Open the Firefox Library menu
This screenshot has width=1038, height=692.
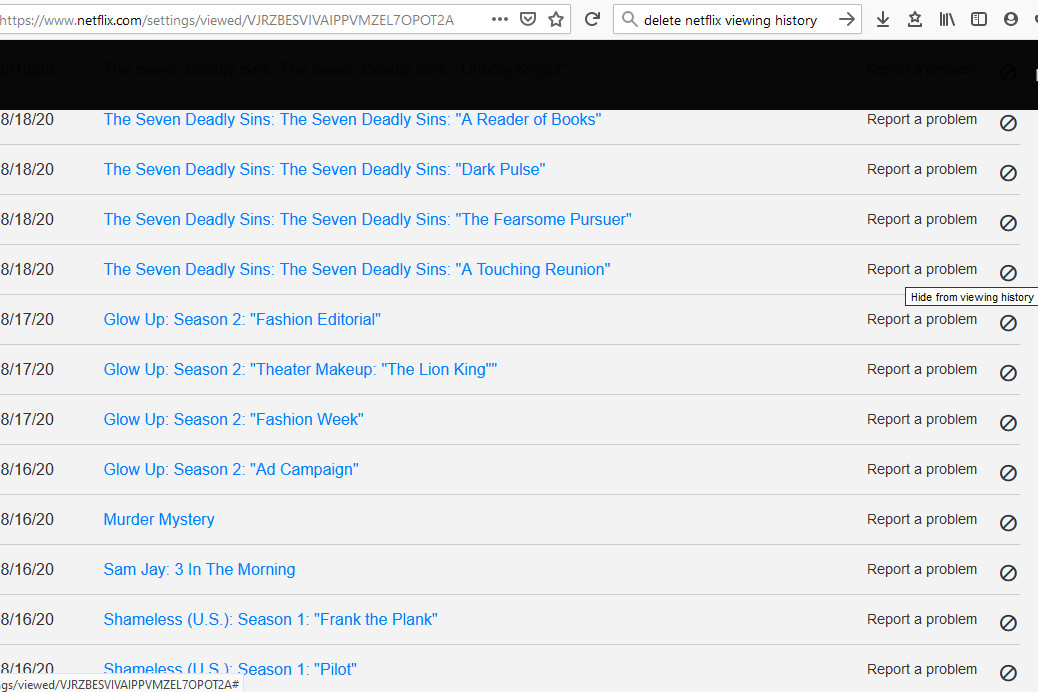(947, 19)
